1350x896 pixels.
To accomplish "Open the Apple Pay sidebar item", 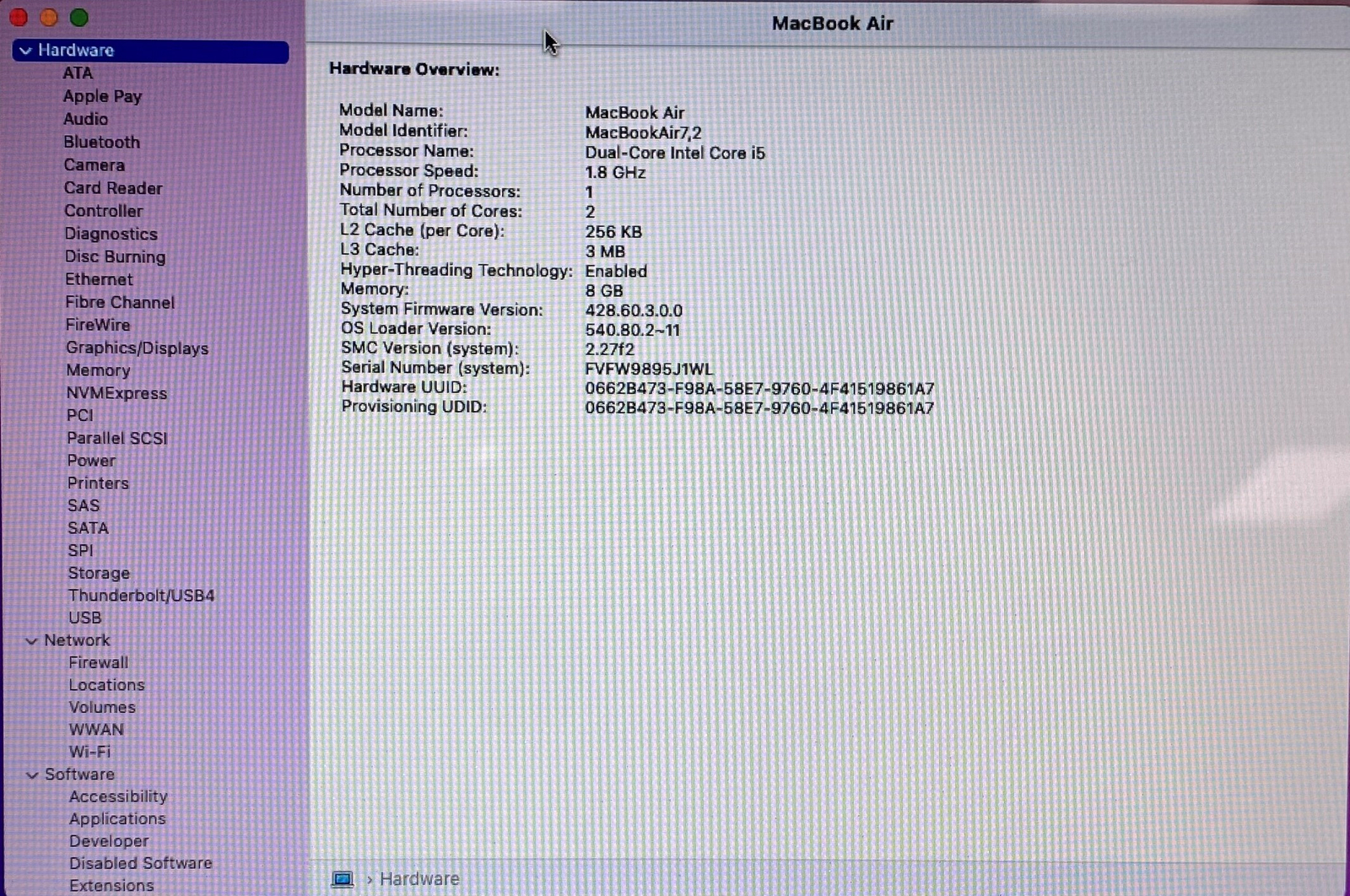I will click(x=102, y=96).
